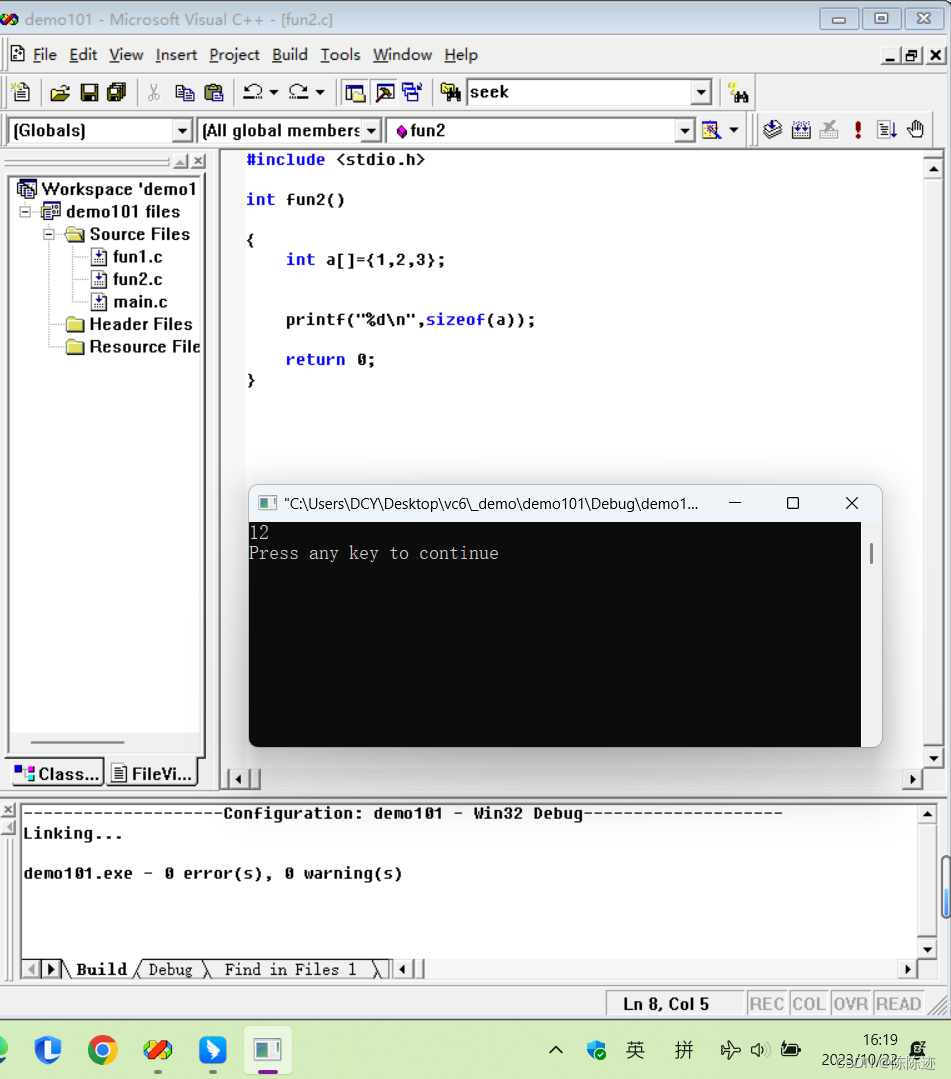
Task: Toggle the Output window icon
Action: 385,92
